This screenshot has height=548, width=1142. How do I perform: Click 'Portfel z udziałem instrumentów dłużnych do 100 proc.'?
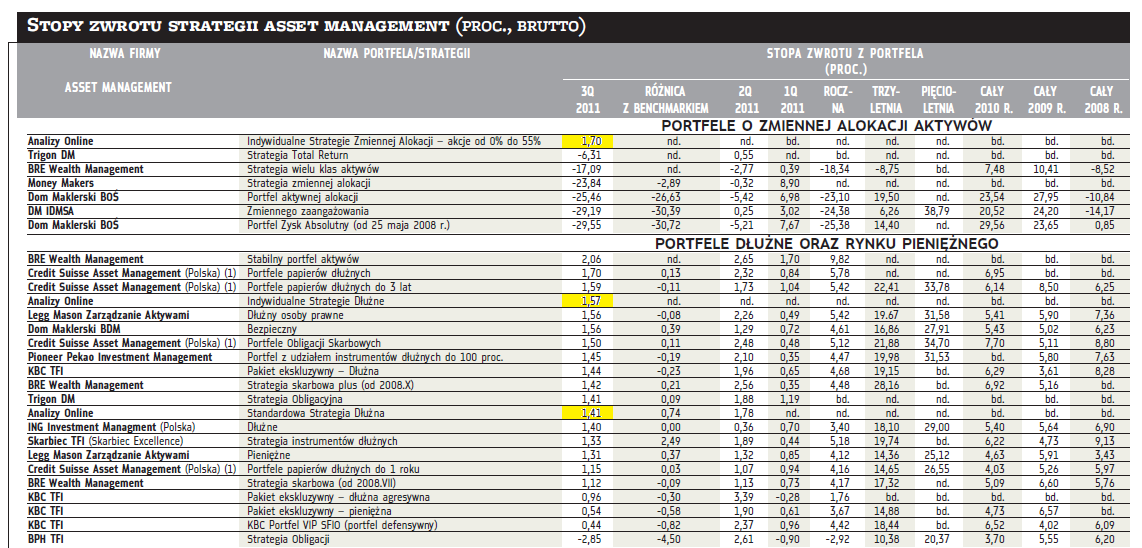[375, 357]
